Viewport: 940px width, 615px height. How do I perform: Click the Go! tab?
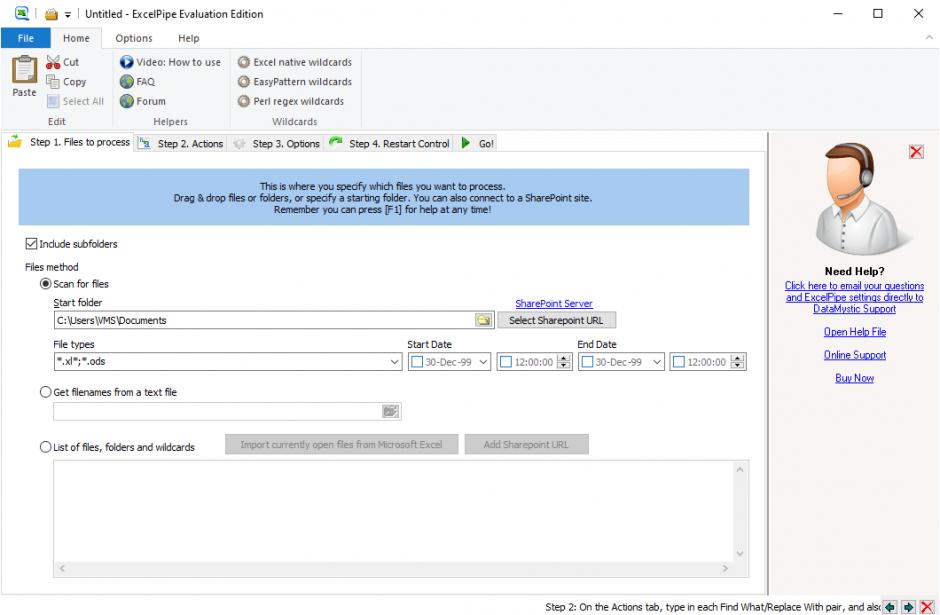pos(477,143)
